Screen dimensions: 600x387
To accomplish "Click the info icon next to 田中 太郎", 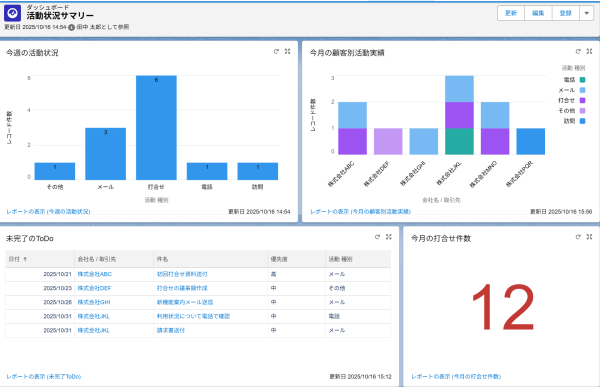I will coord(71,27).
